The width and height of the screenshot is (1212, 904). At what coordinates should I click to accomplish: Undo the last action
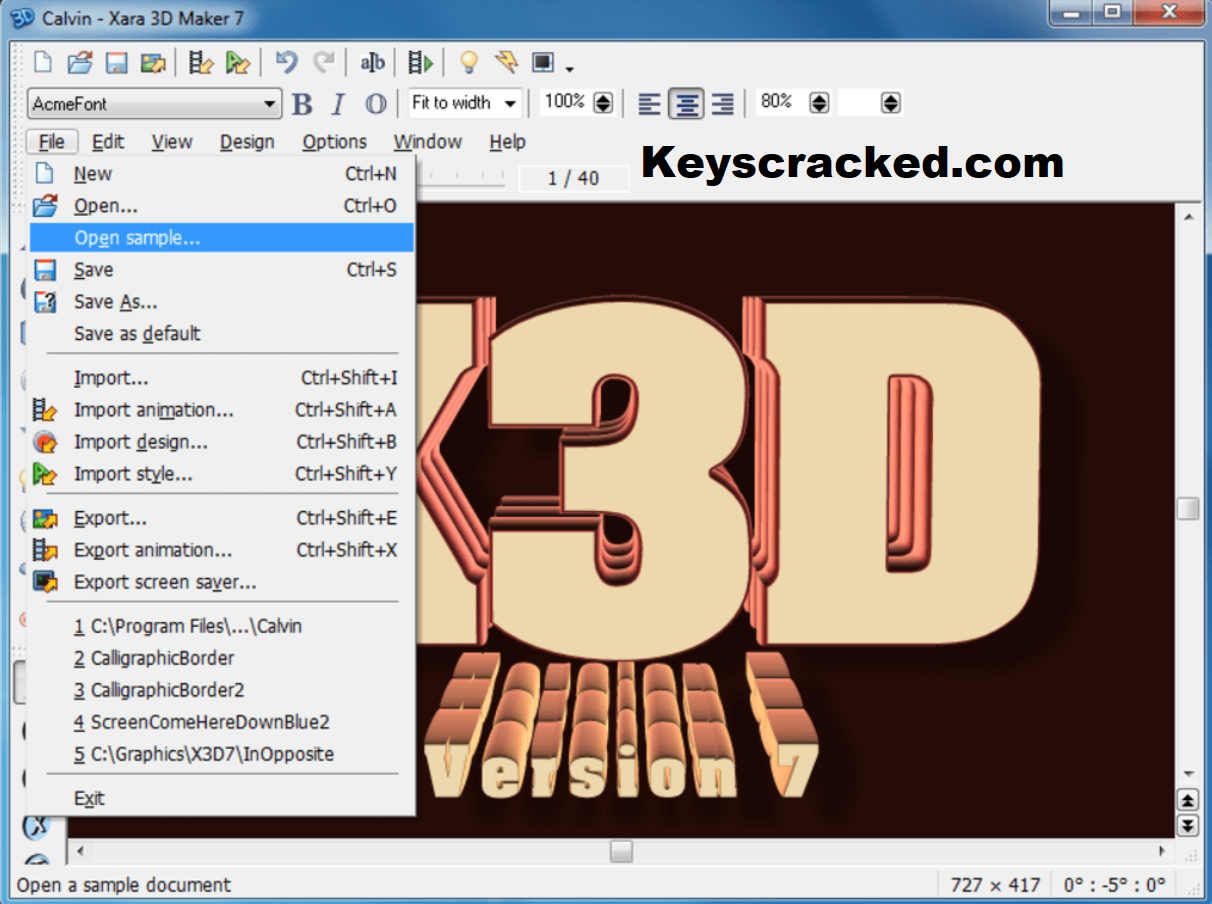coord(287,62)
